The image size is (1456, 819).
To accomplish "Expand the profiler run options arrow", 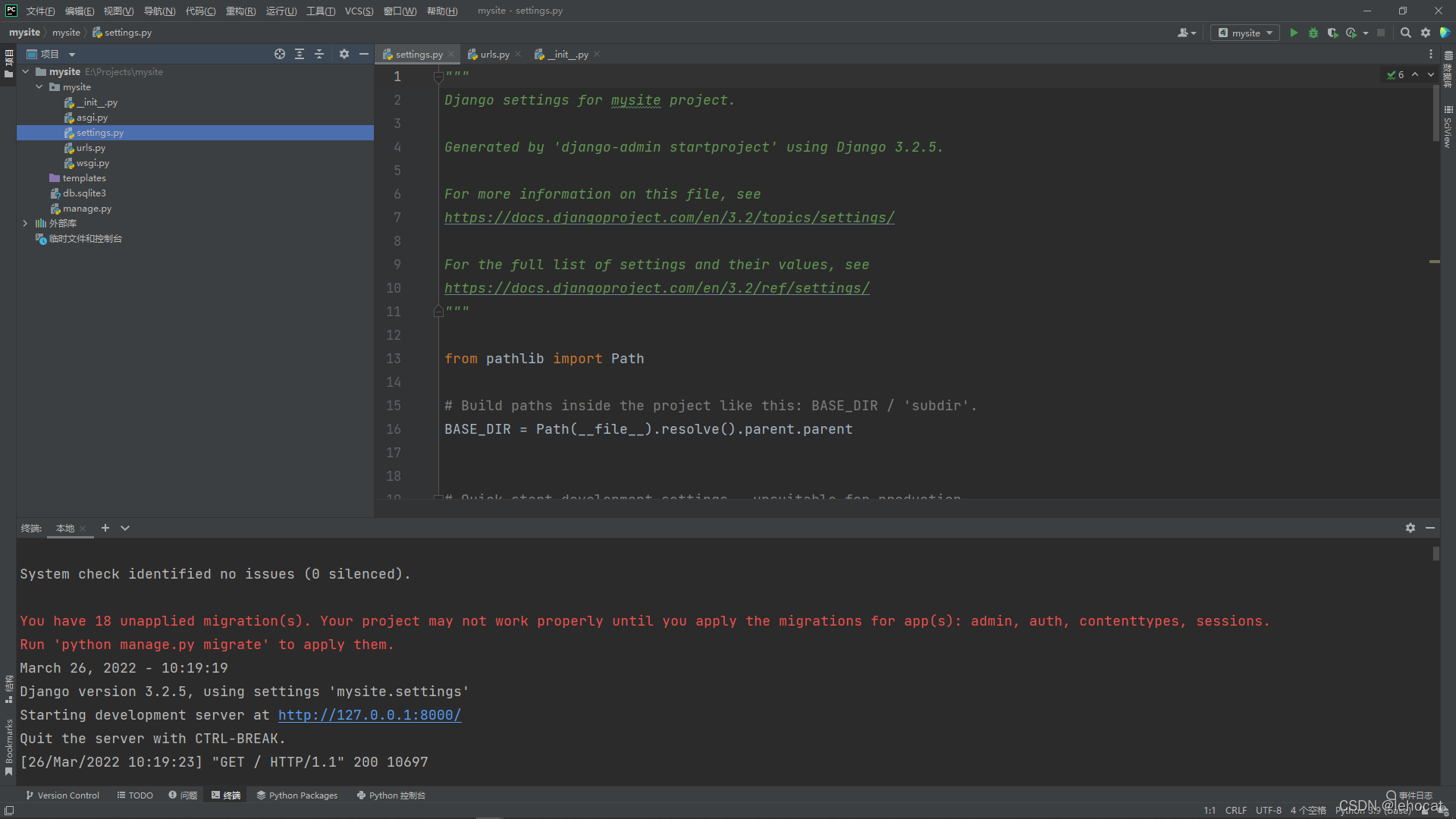I will (1365, 33).
